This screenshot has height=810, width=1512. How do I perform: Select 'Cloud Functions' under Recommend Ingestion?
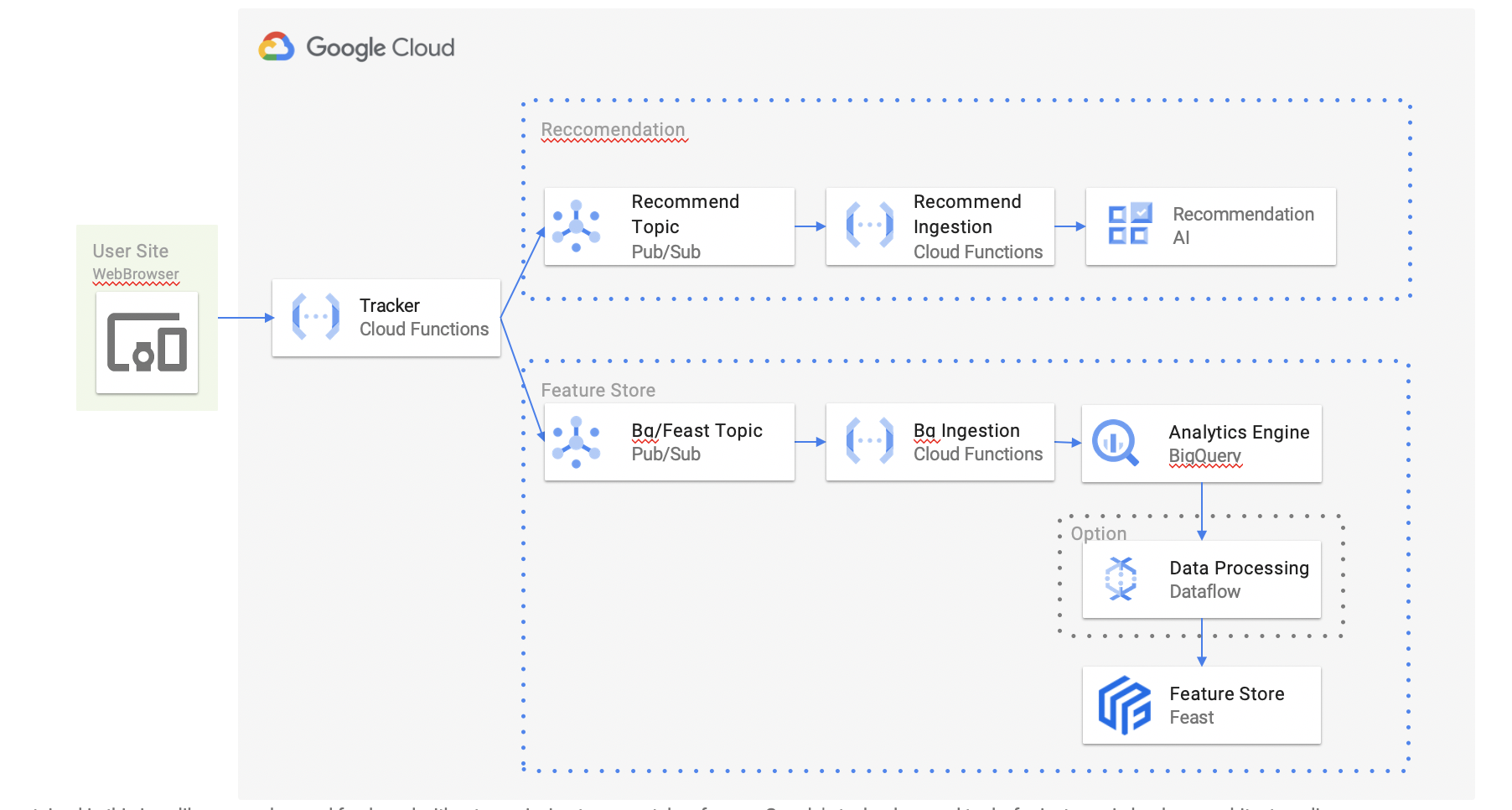click(x=978, y=252)
